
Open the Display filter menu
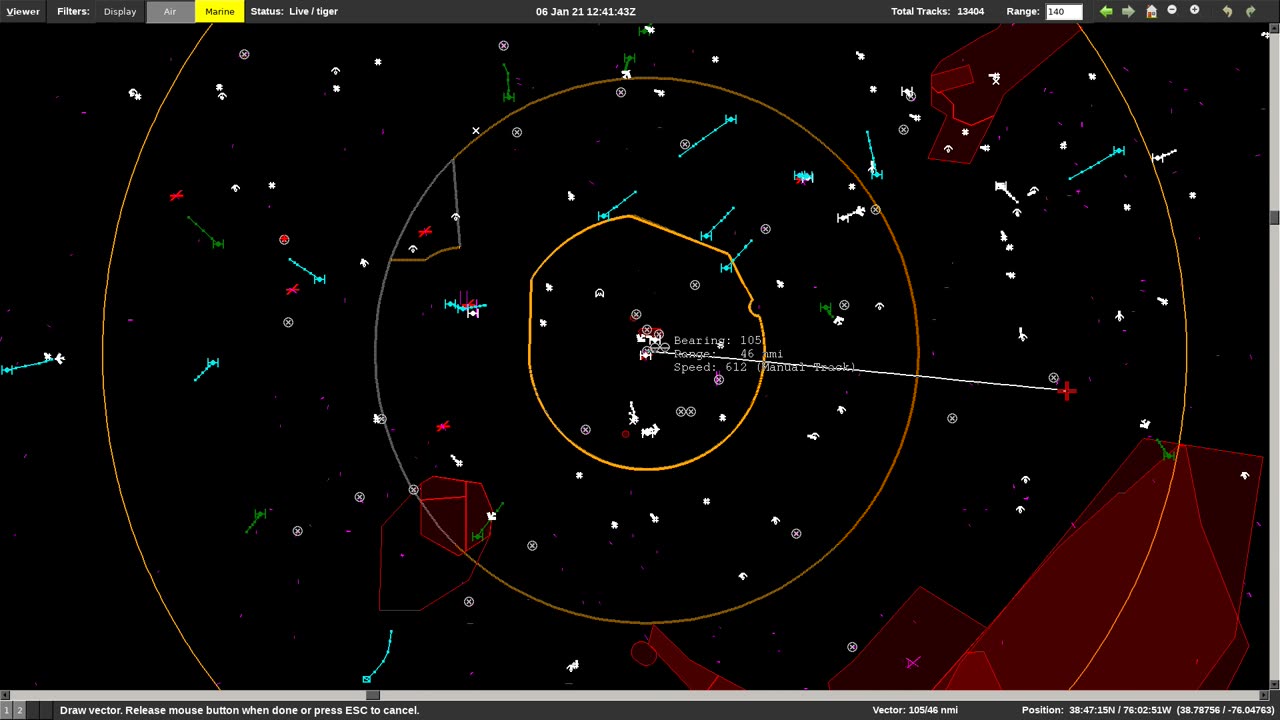tap(120, 11)
